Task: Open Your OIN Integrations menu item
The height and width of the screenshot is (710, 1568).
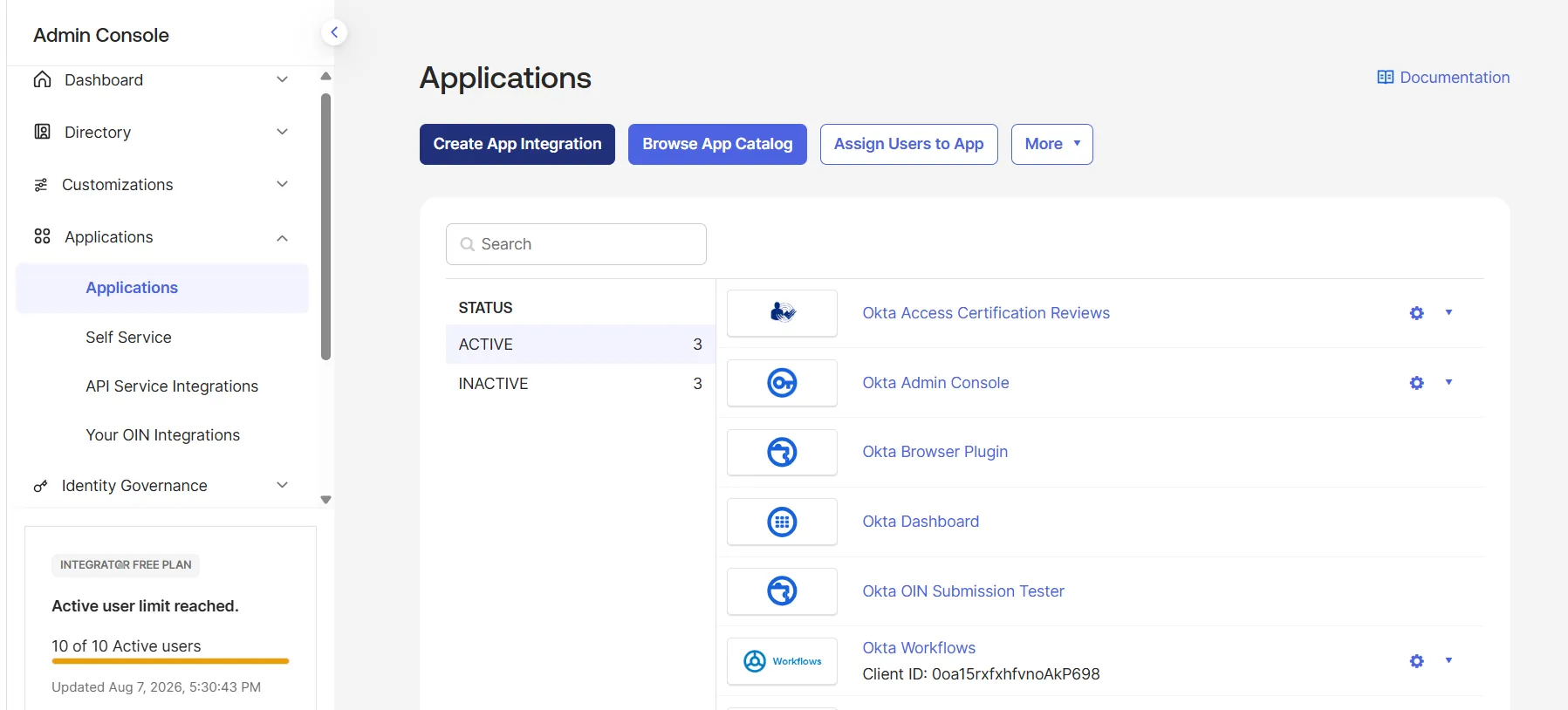Action: (x=162, y=435)
